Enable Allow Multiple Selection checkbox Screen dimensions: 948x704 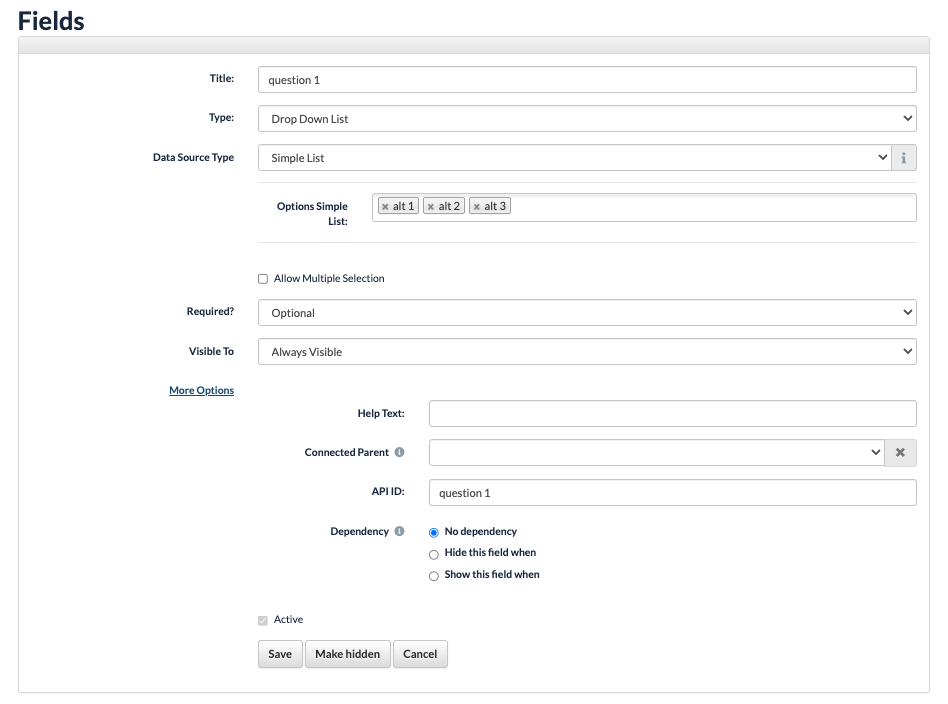(263, 279)
